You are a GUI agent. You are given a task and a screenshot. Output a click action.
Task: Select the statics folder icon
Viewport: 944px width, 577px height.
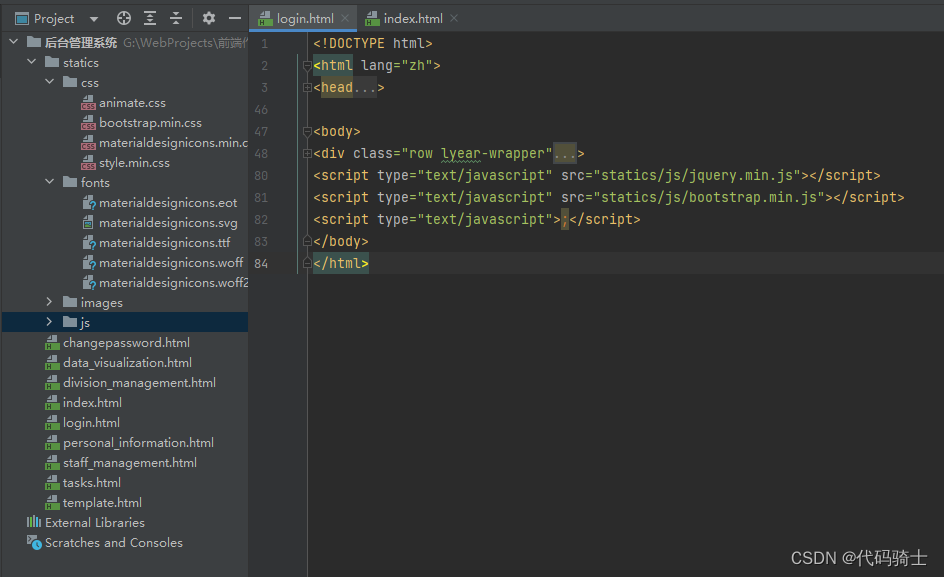coord(52,62)
